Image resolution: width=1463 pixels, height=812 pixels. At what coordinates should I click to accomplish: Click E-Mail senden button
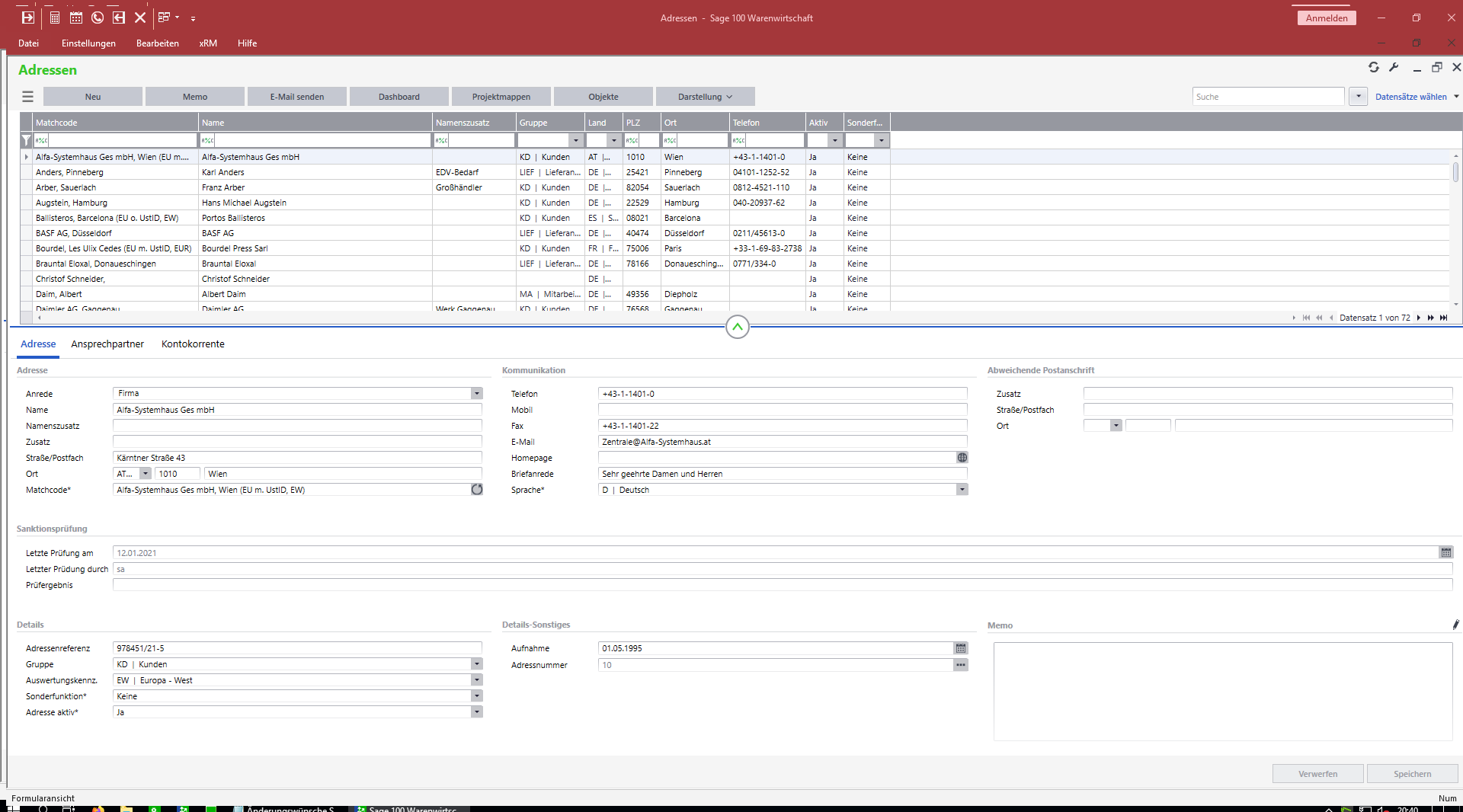point(297,97)
